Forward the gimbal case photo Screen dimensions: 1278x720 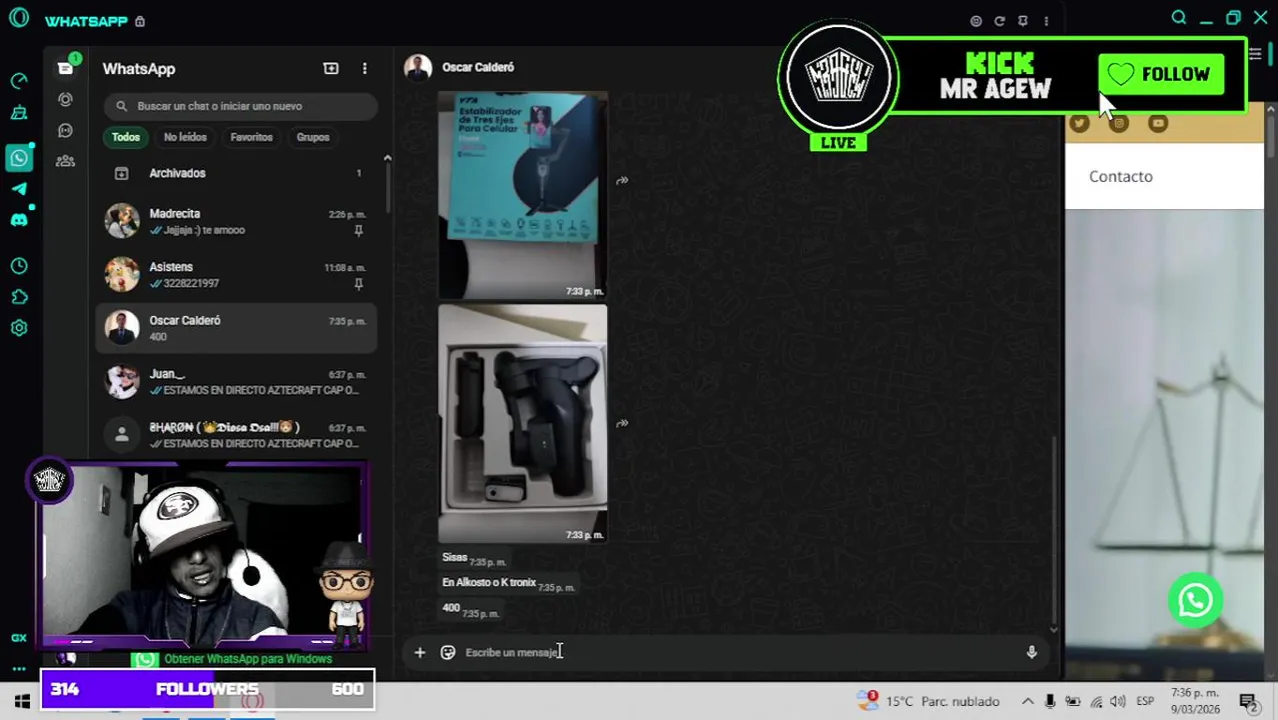[x=622, y=424]
